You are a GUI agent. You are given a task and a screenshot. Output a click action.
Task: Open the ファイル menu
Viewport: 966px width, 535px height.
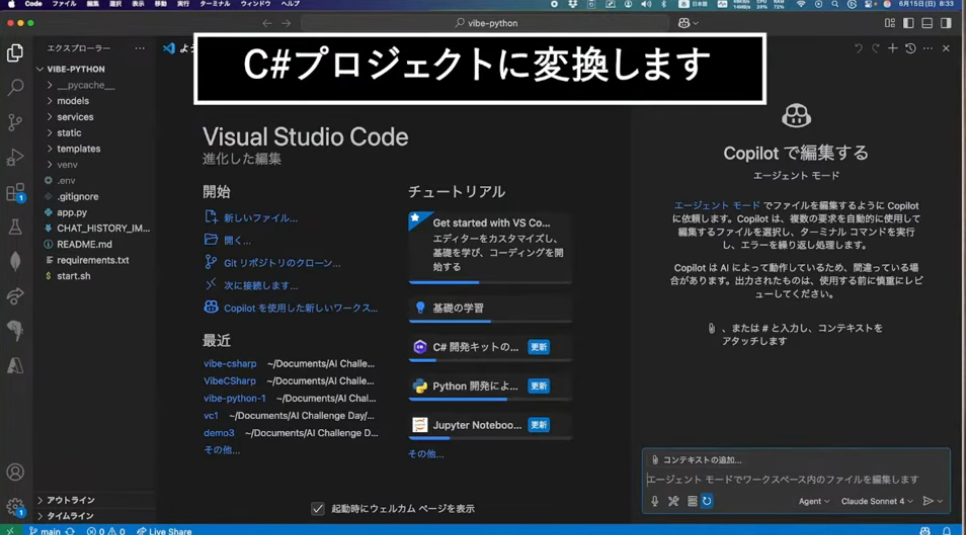[x=64, y=4]
